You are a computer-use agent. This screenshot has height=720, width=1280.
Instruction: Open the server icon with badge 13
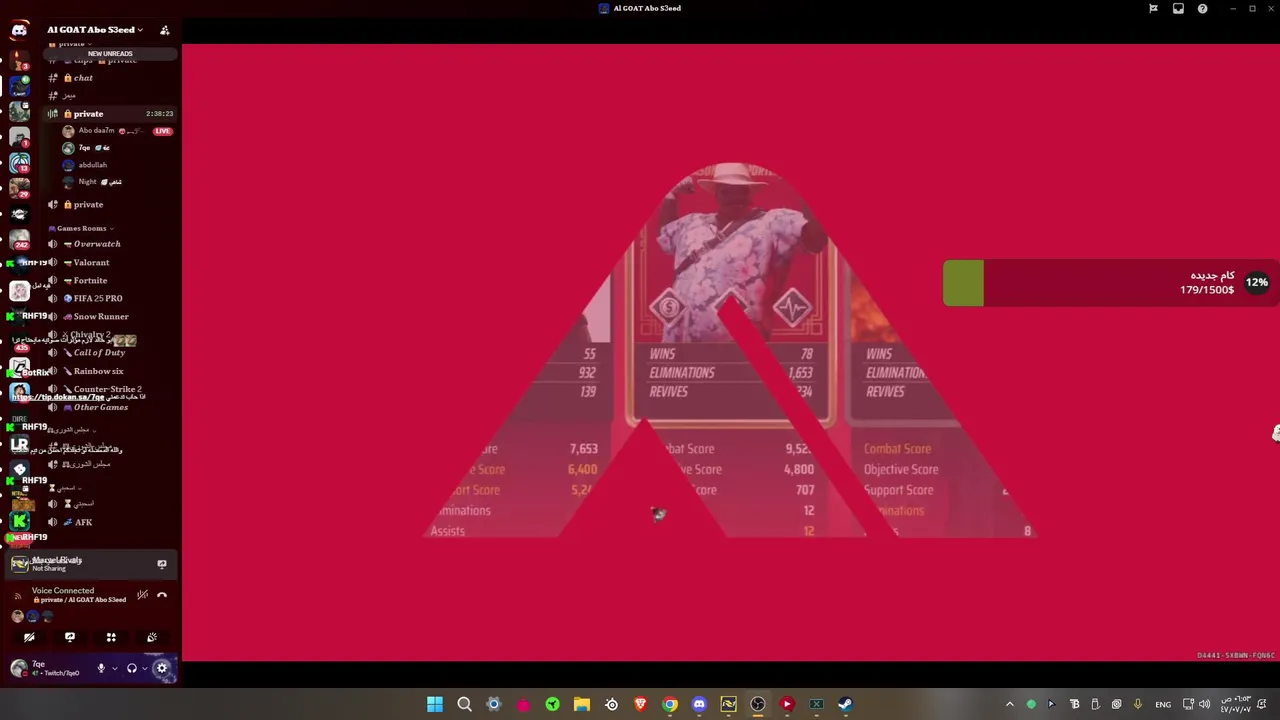(19, 161)
